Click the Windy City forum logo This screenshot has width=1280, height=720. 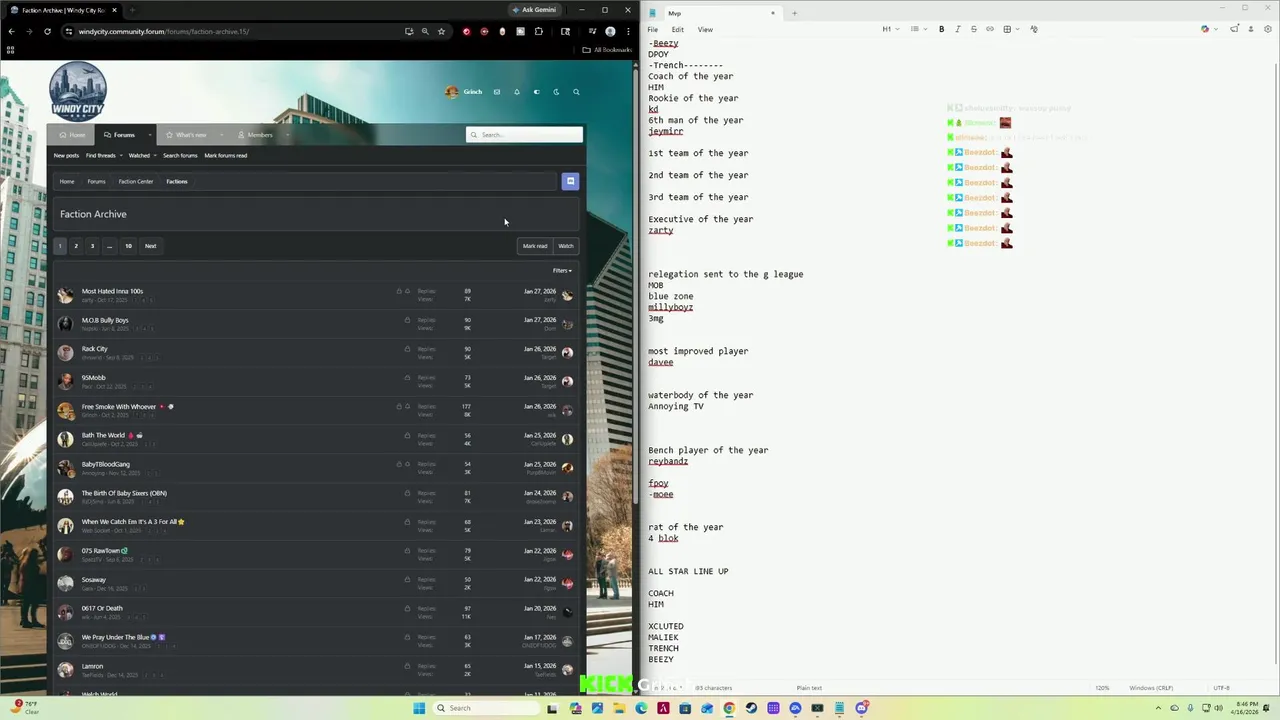point(78,91)
